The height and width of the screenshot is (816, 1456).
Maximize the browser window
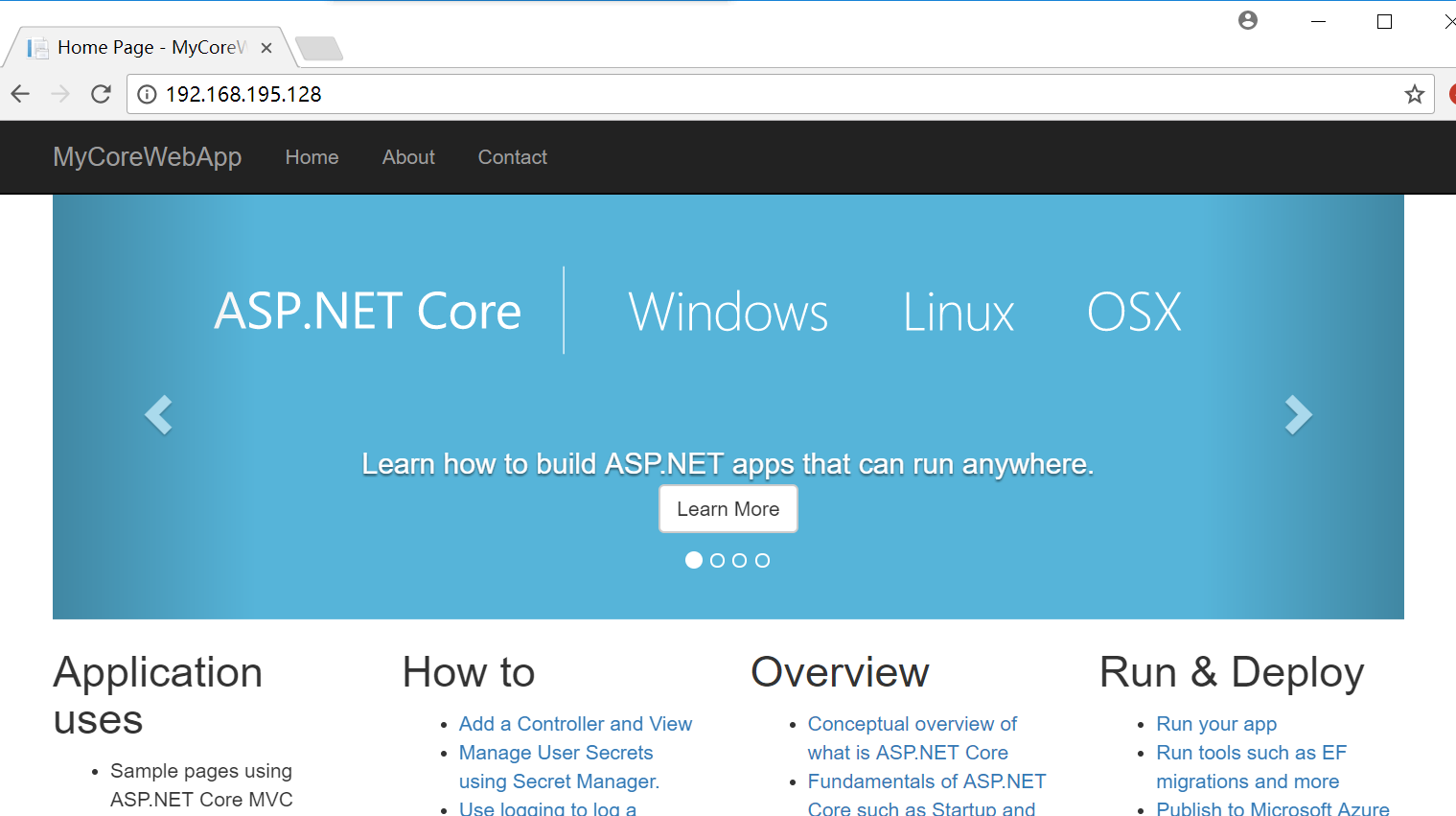[x=1384, y=21]
